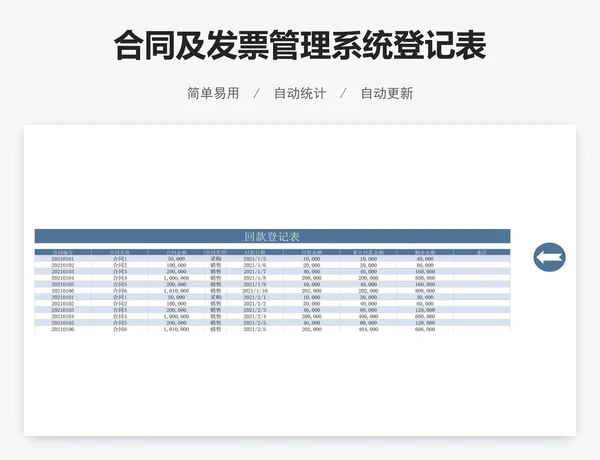Select the payment date cell 2021/2/5

(255, 323)
